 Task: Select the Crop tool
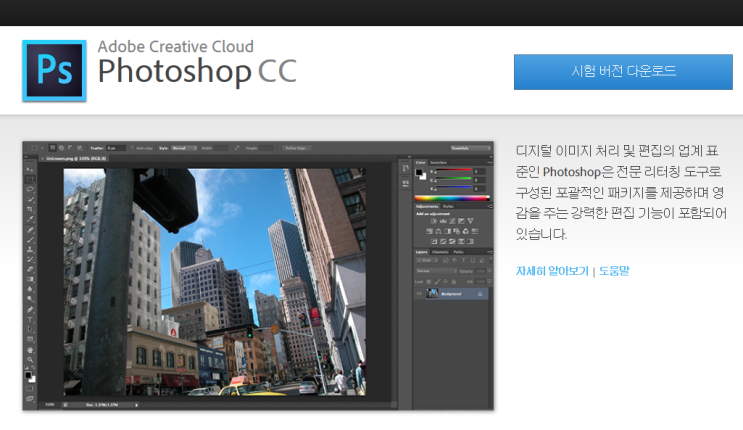tap(30, 209)
